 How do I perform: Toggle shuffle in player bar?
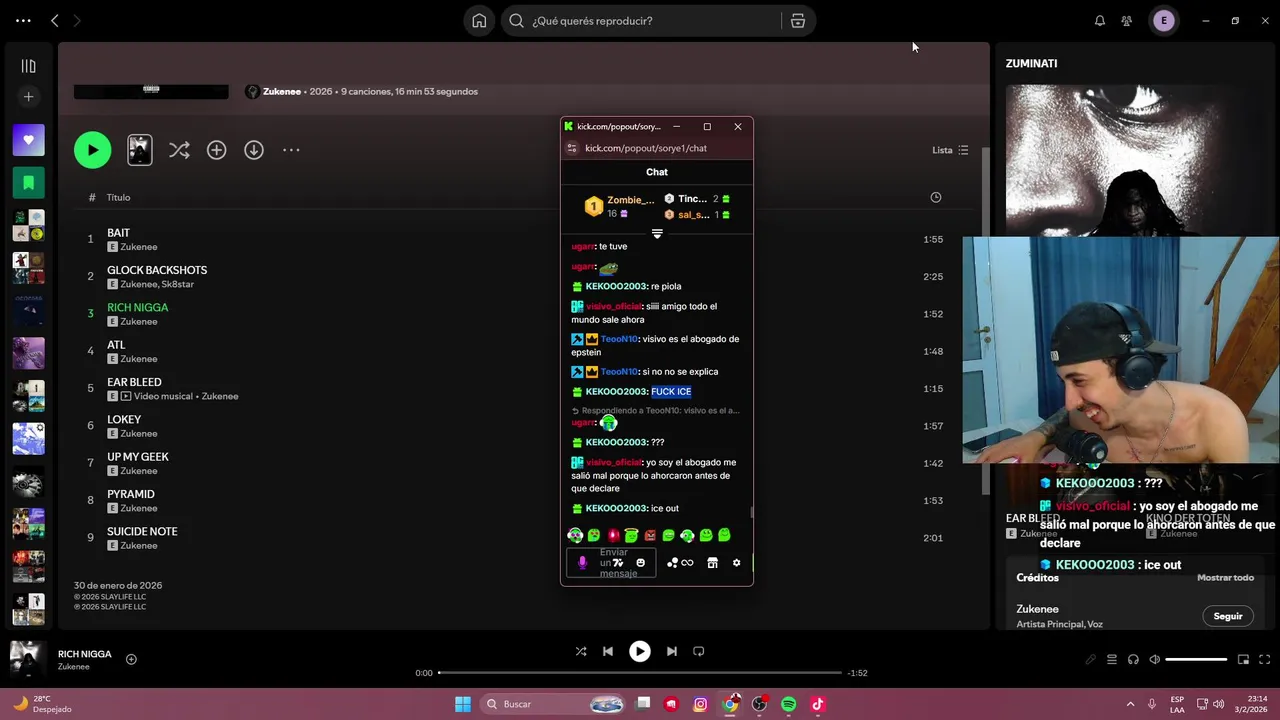tap(581, 651)
